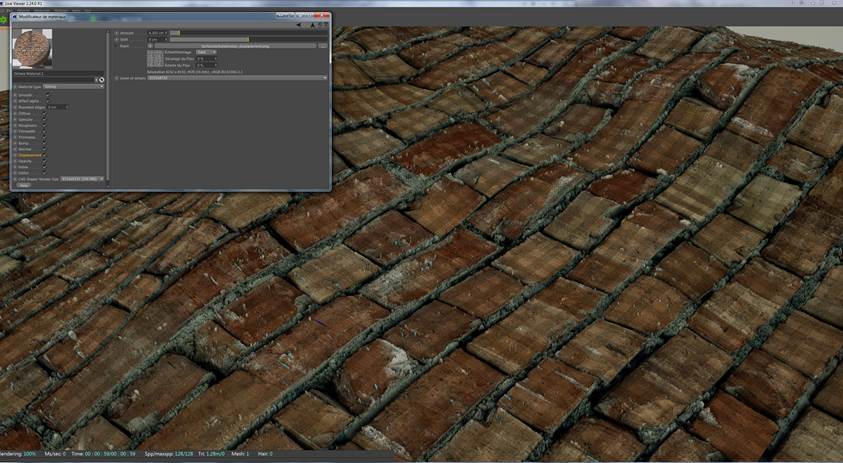The height and width of the screenshot is (463, 843).
Task: Click the Rounded edges value field
Action: click(56, 107)
